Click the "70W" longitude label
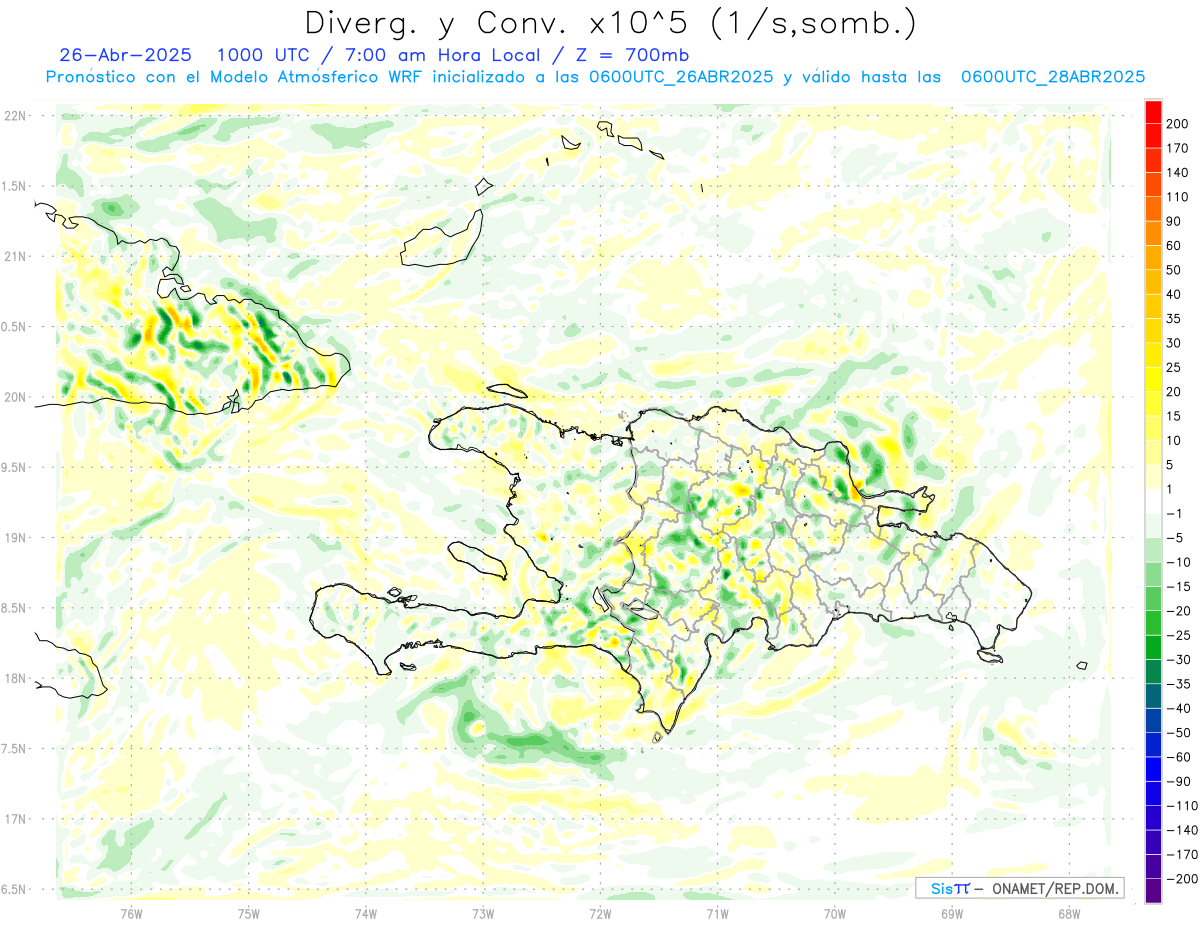Viewport: 1200px width, 927px height. coord(835,914)
